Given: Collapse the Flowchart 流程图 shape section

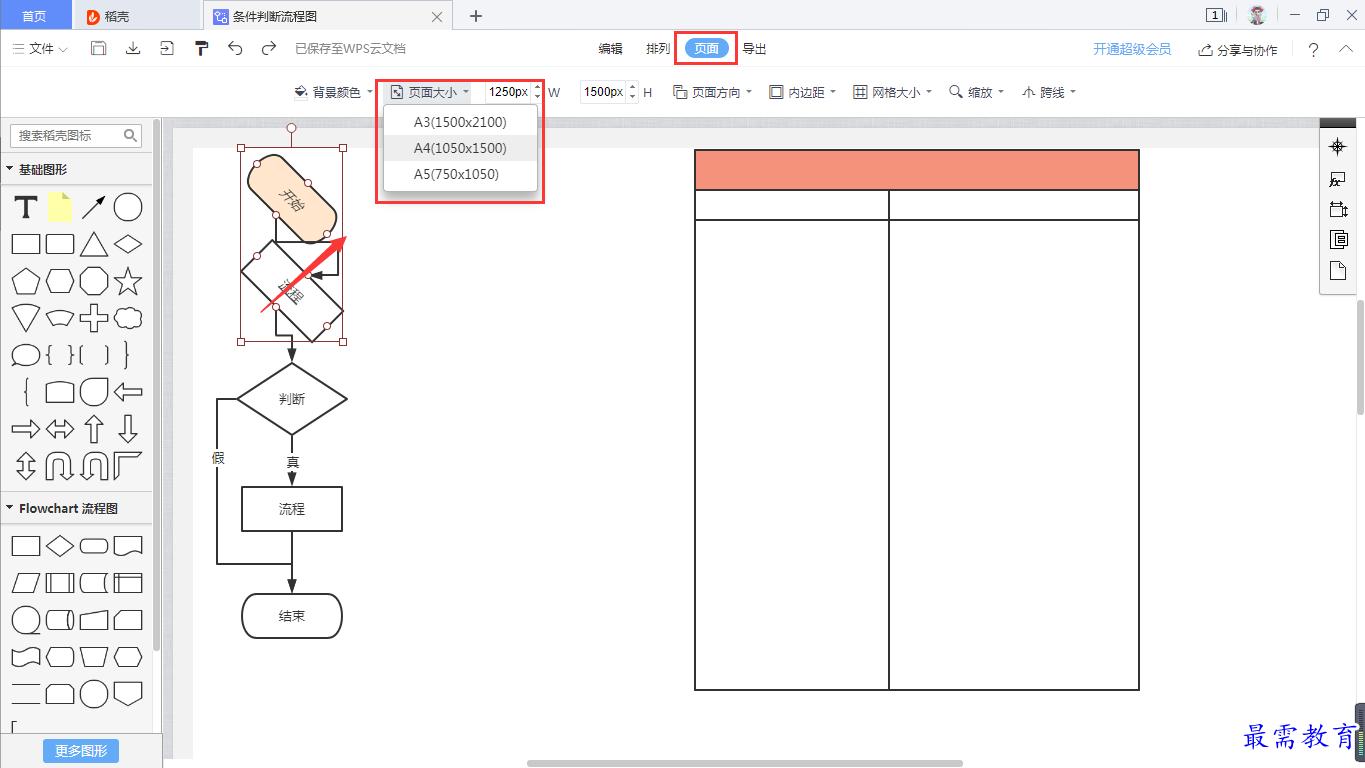Looking at the screenshot, I should (x=10, y=508).
